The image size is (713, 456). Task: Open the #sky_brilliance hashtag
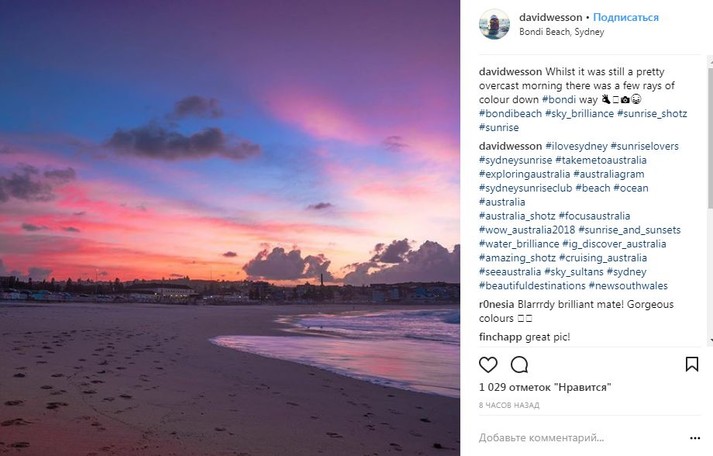click(591, 114)
